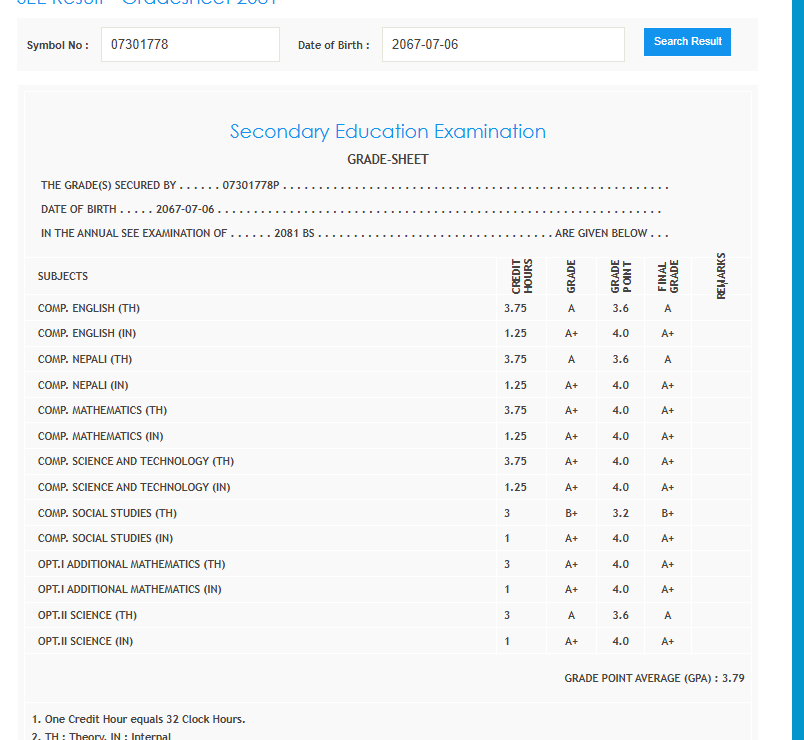Select the OPT.II SCIENCE (TH) row
This screenshot has height=740, width=804.
88,615
